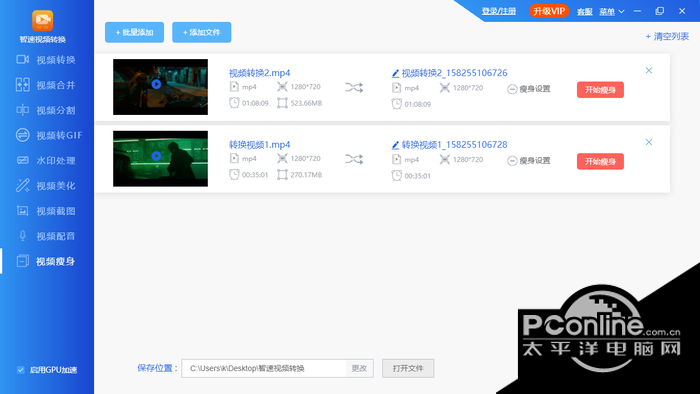Open the 水印处理 sidebar section

[46, 161]
